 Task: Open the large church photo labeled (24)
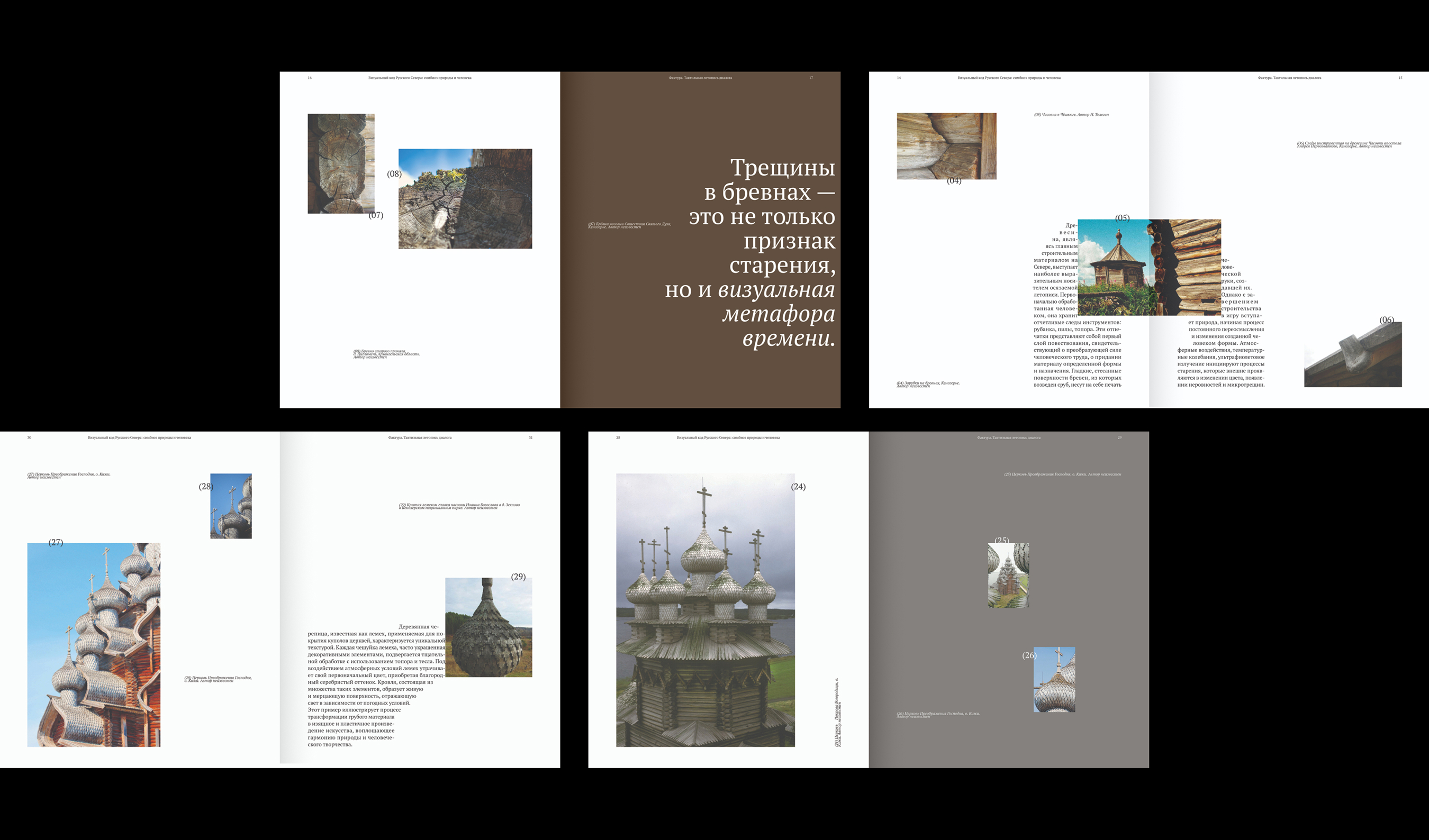click(706, 610)
